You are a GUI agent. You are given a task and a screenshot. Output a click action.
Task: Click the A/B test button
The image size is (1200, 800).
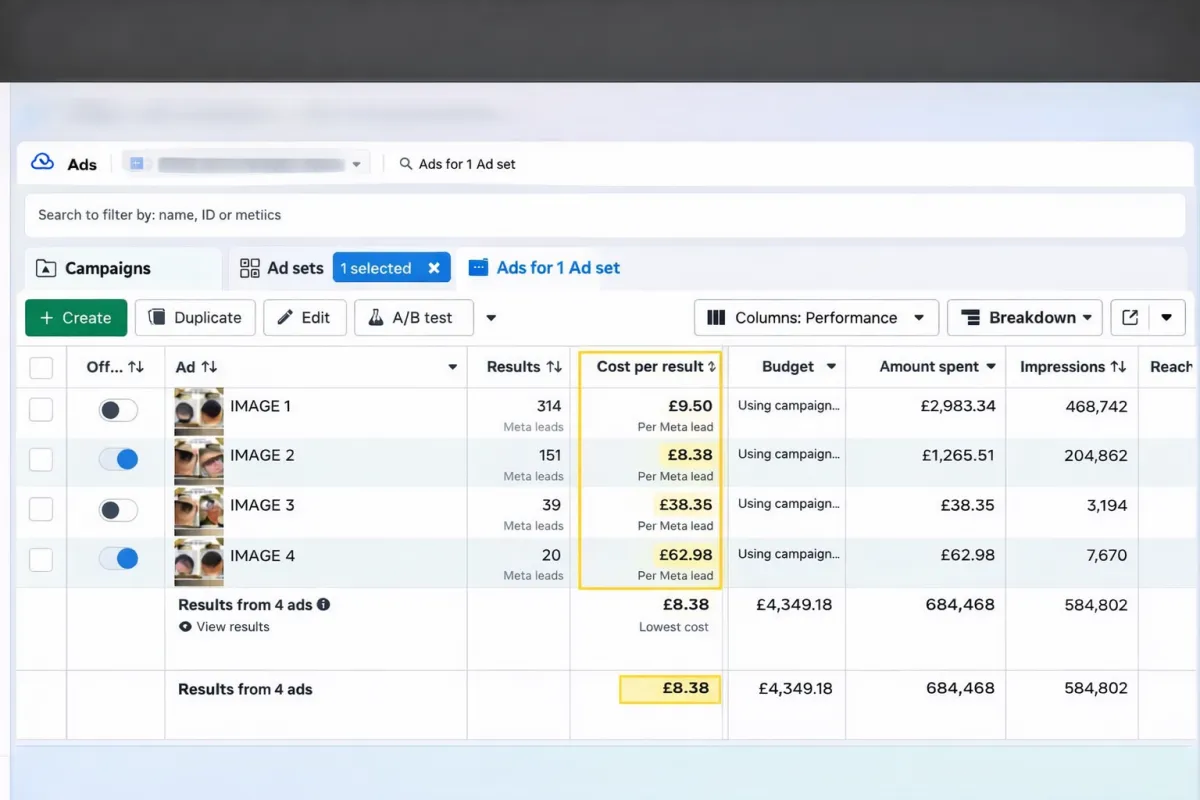pyautogui.click(x=414, y=318)
